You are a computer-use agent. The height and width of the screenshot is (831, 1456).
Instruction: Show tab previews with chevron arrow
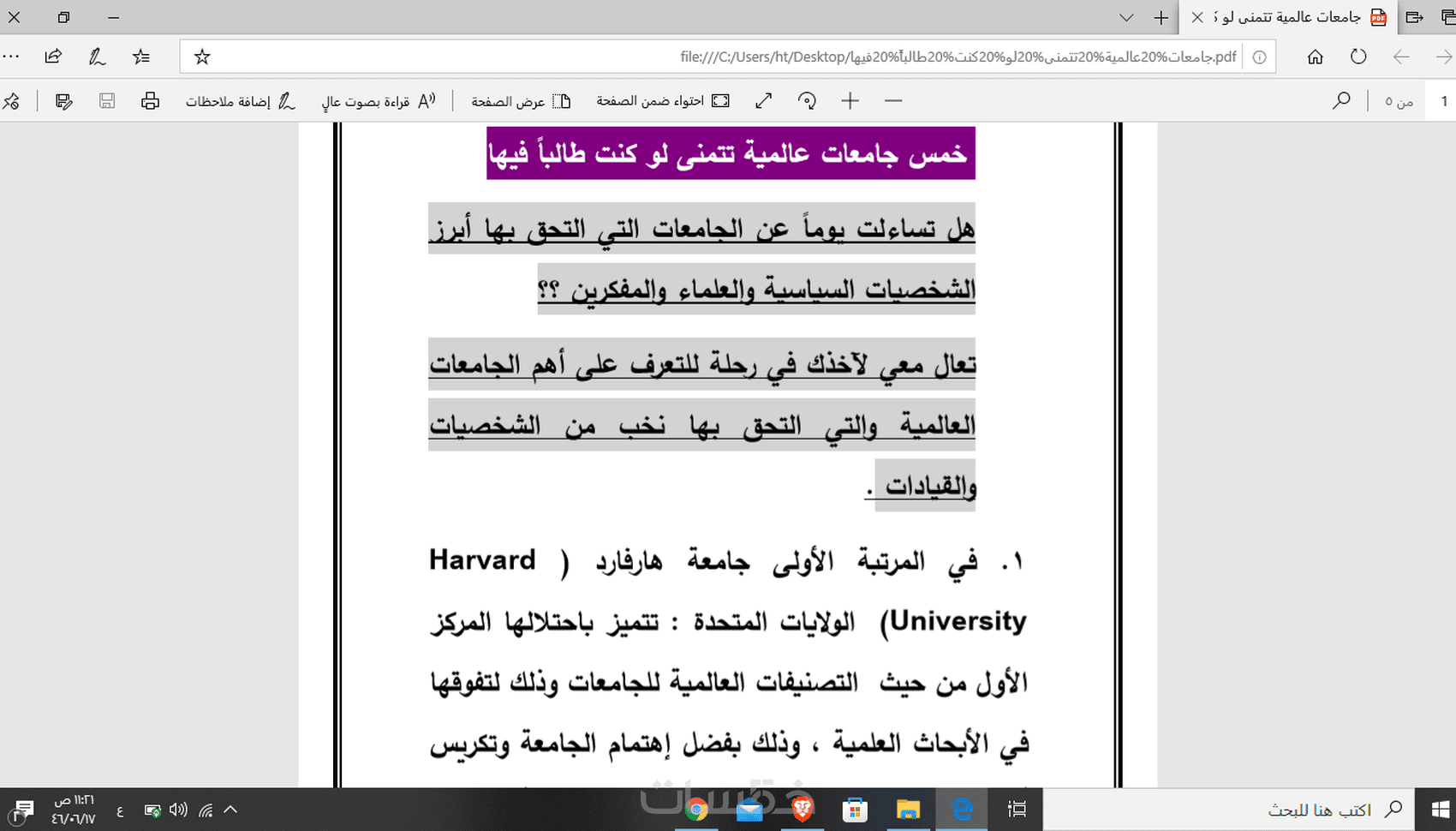pos(1126,17)
